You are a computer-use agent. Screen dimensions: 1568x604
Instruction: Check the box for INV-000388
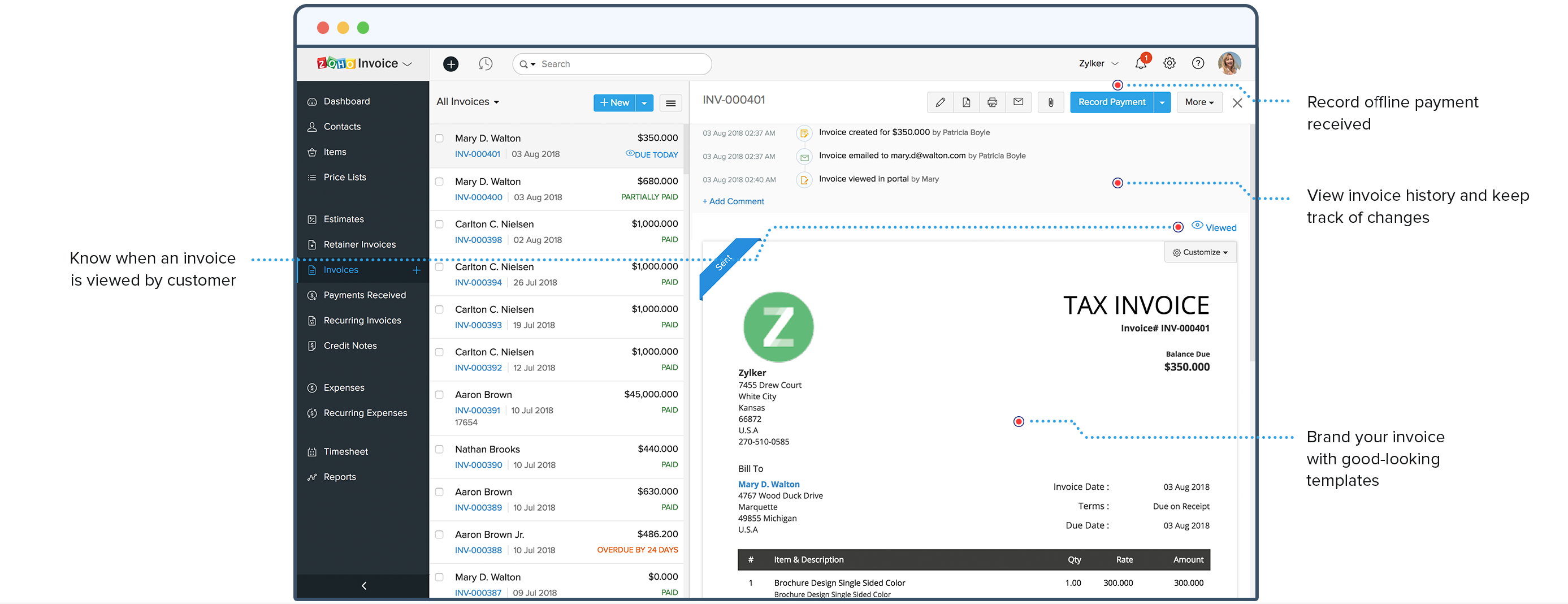(439, 534)
